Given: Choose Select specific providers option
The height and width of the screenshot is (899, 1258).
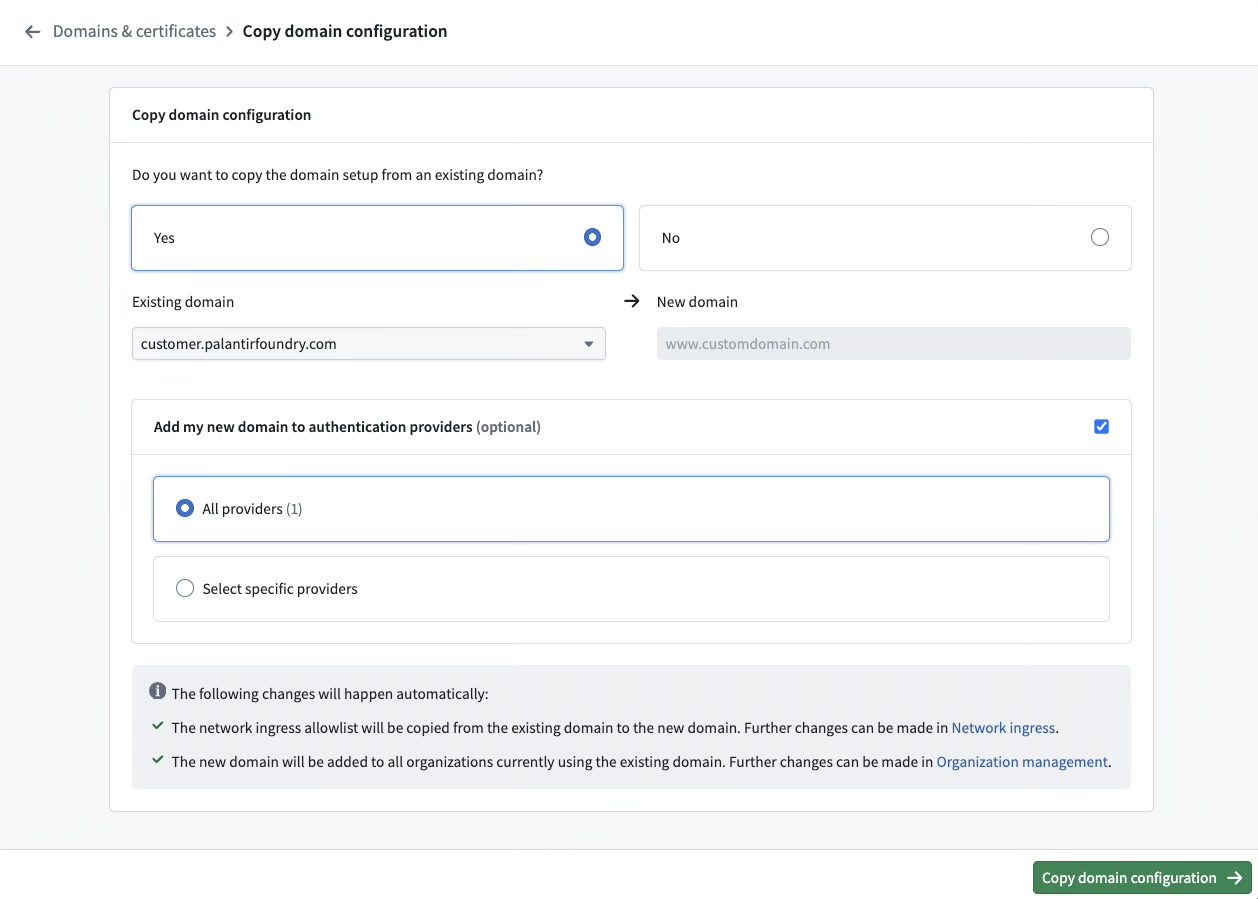Looking at the screenshot, I should pos(184,588).
